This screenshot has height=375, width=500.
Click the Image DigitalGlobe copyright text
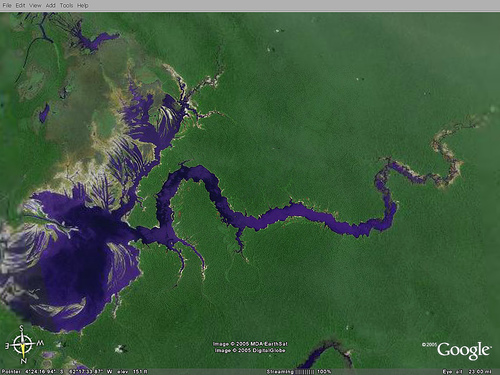250,350
